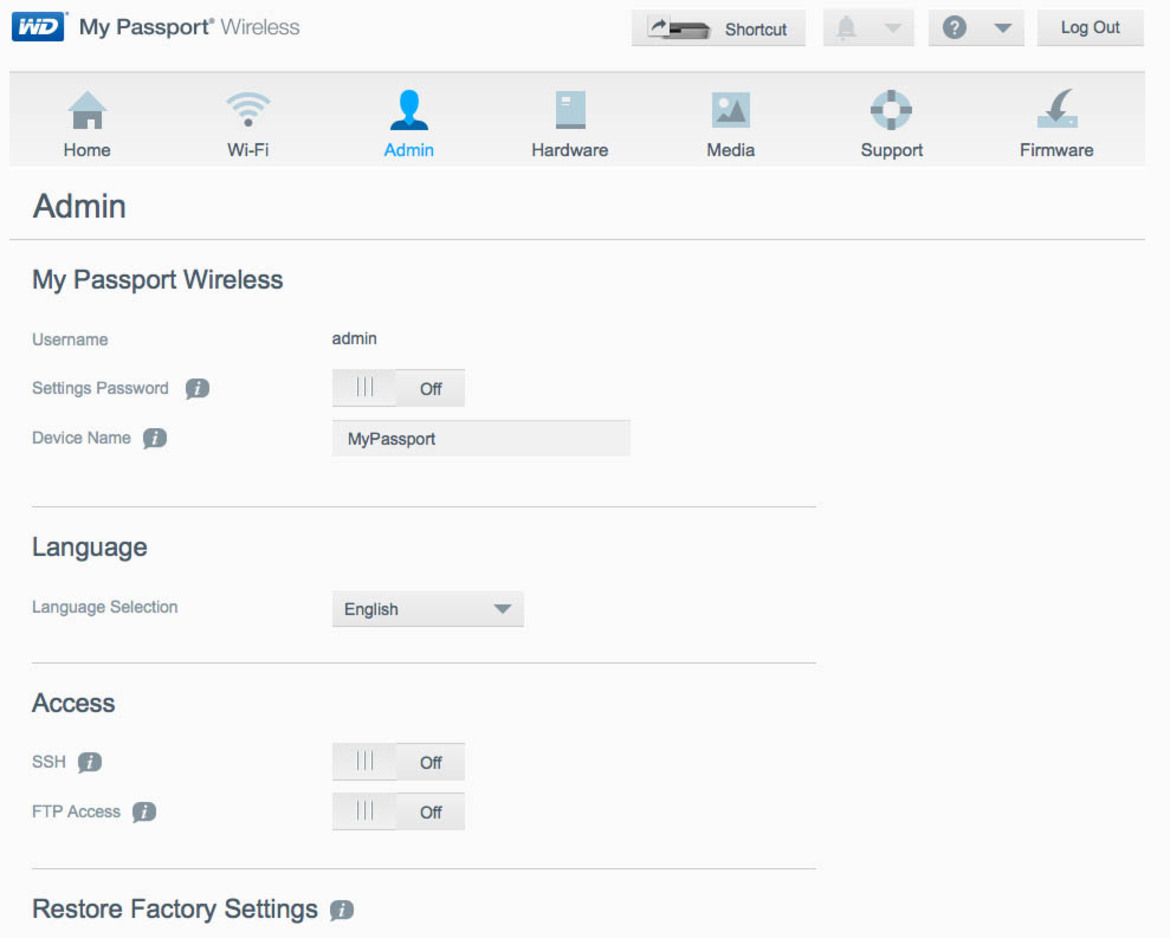Open the Firmware download icon
Image resolution: width=1170 pixels, height=938 pixels.
[1057, 109]
